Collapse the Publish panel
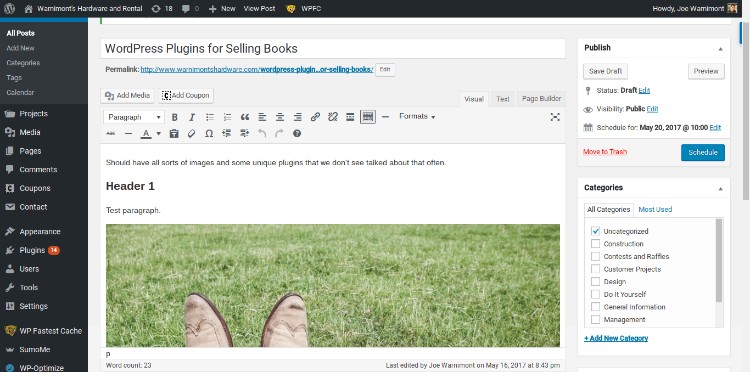This screenshot has width=750, height=372. [720, 48]
